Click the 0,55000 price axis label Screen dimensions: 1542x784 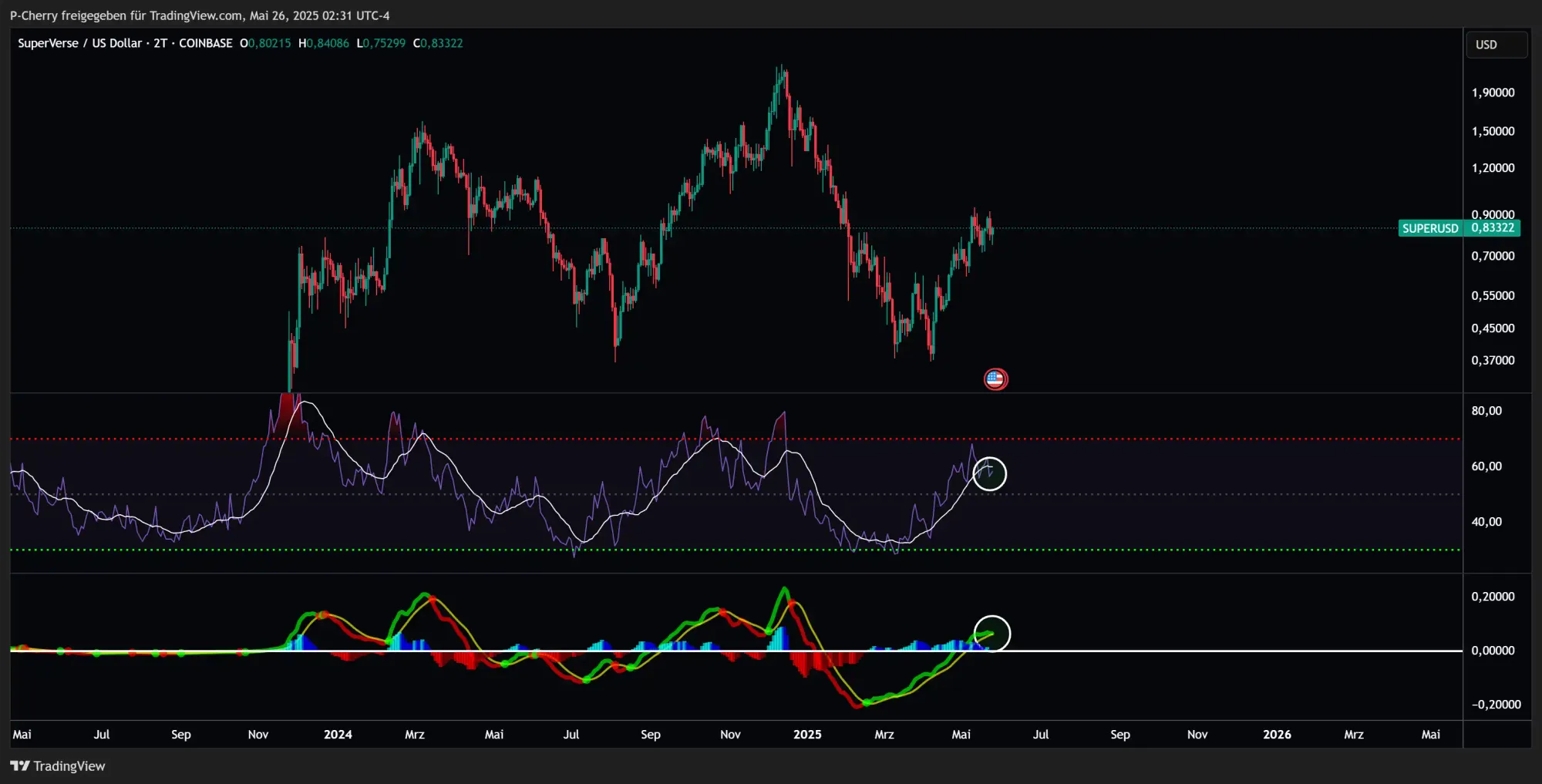click(1493, 296)
